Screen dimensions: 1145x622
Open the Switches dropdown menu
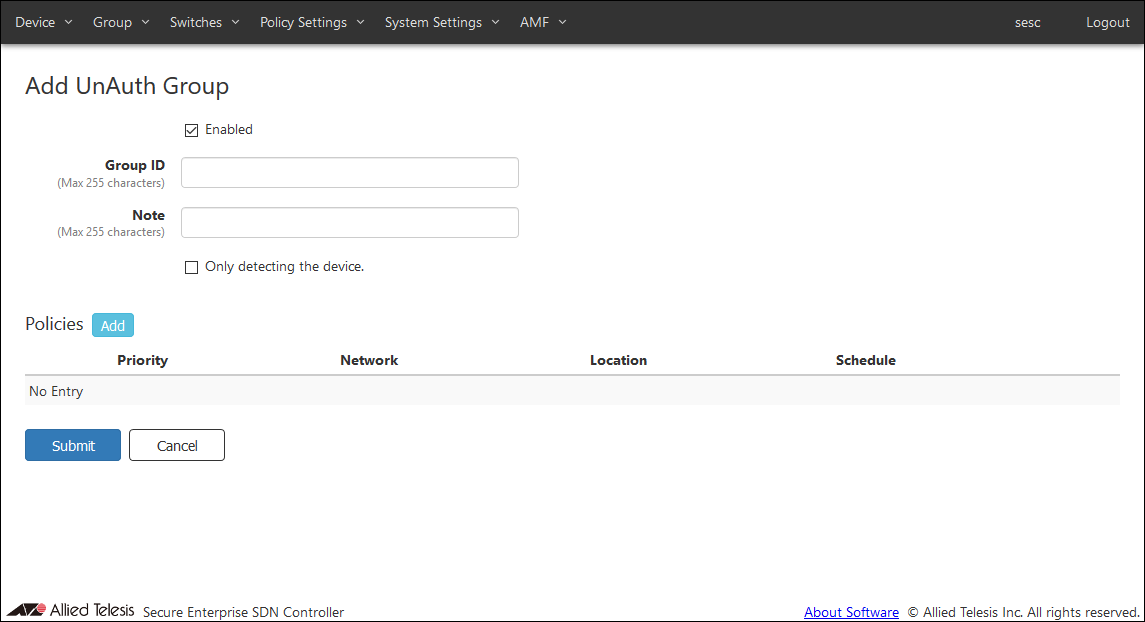204,22
